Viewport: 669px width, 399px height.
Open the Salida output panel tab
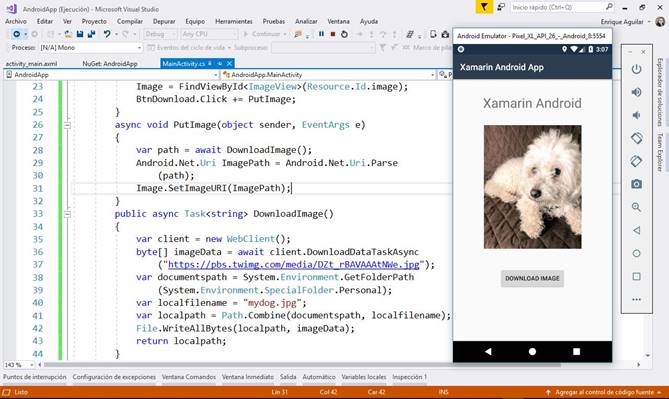[288, 377]
